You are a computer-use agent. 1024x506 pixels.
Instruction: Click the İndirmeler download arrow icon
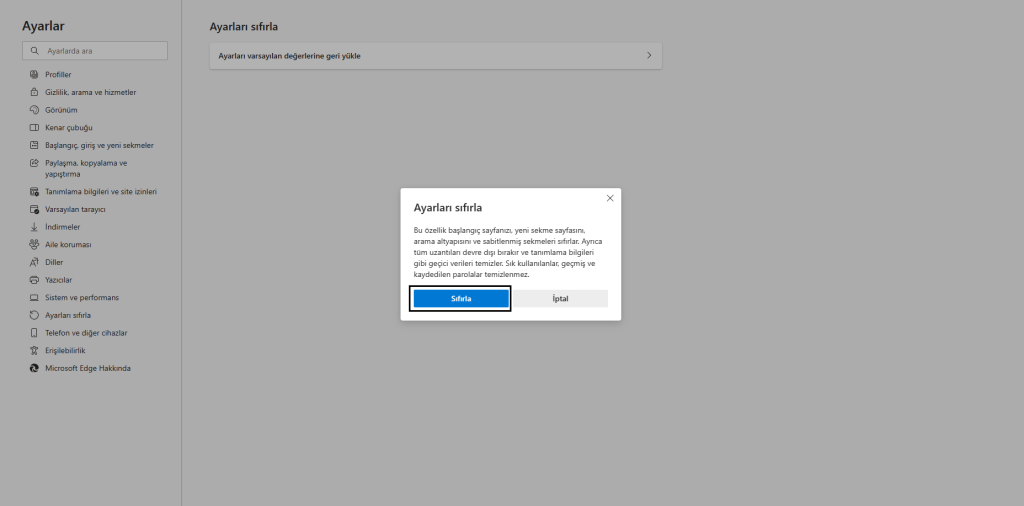click(x=34, y=227)
